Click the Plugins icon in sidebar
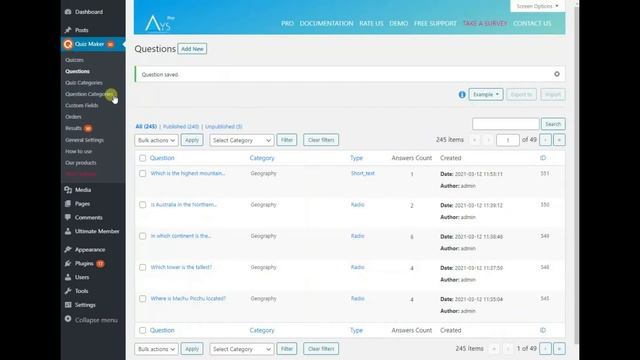Screen dimensions: 640x360 [68, 263]
